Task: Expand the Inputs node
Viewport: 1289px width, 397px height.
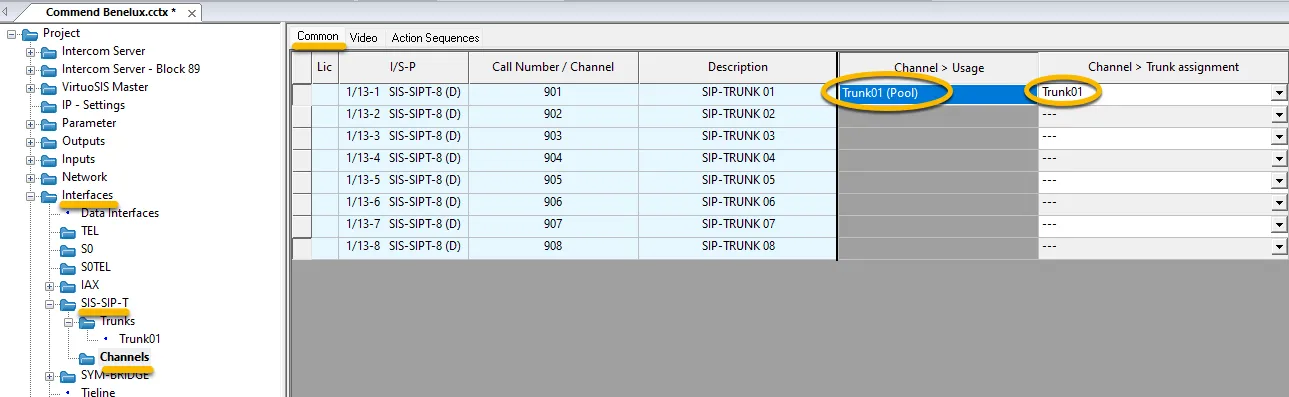Action: [30, 160]
